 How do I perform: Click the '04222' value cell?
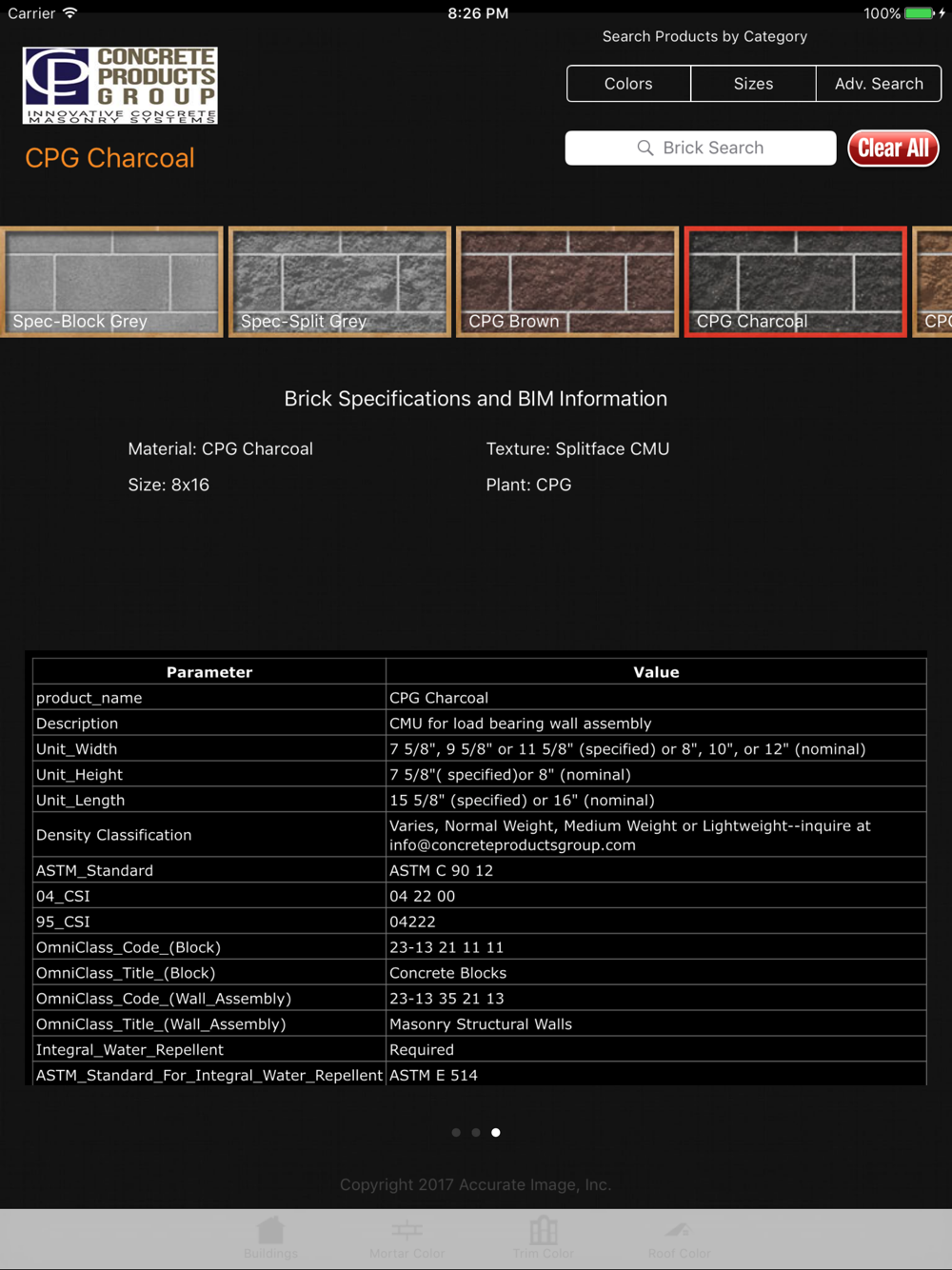tap(656, 923)
